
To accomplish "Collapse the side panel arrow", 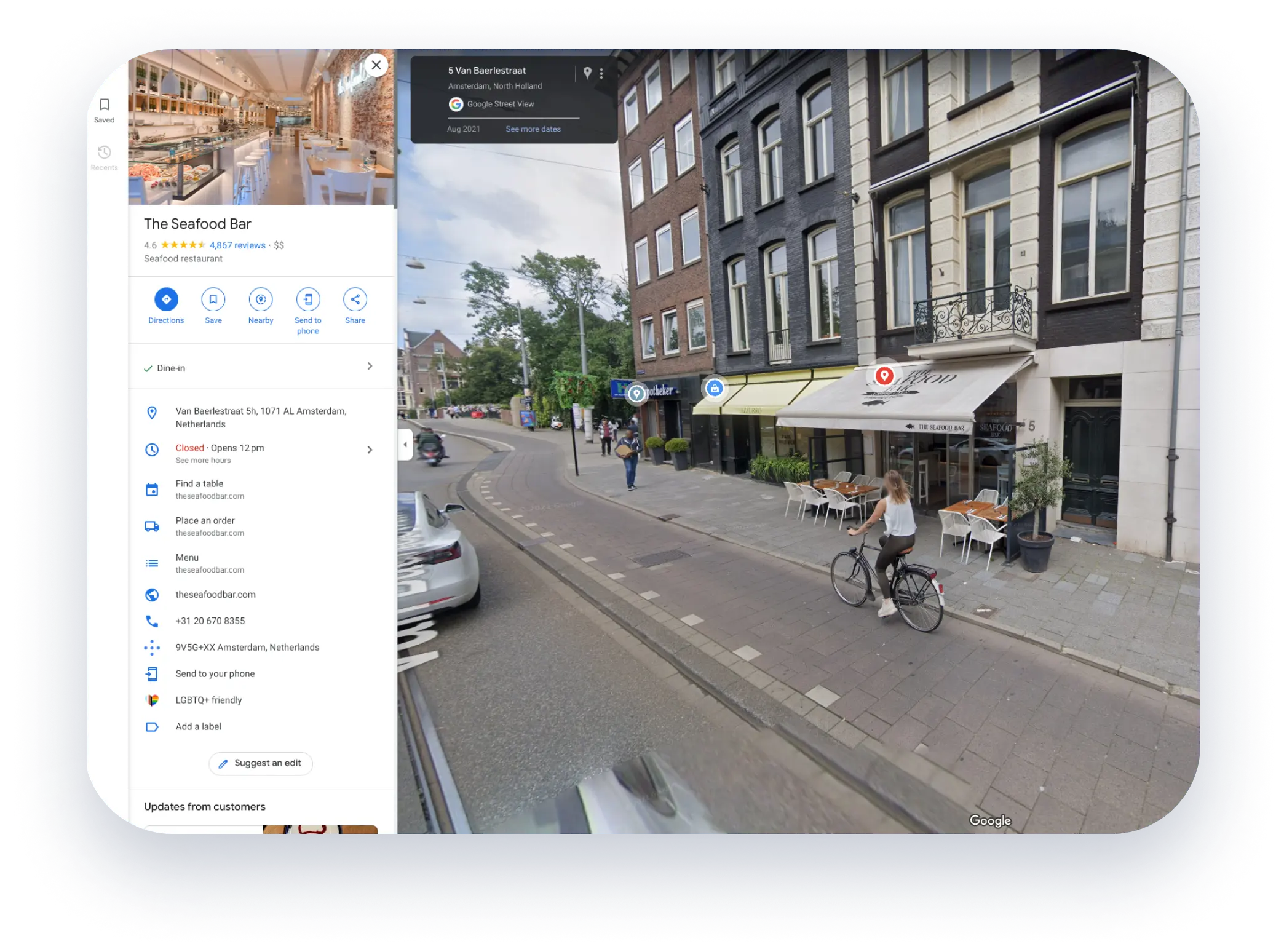I will [x=405, y=444].
